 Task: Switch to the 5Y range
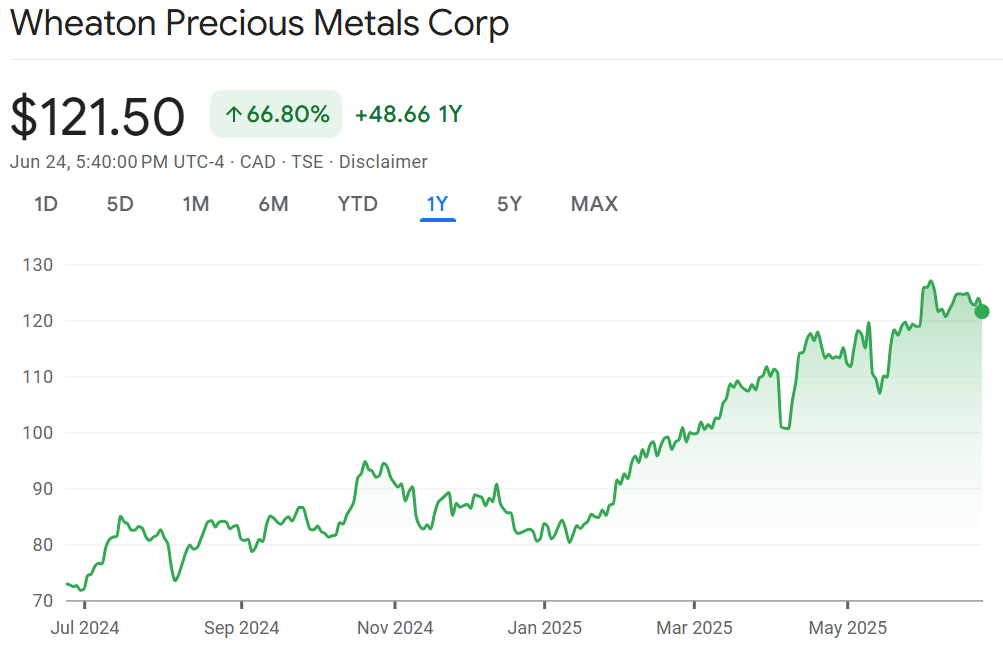point(509,204)
